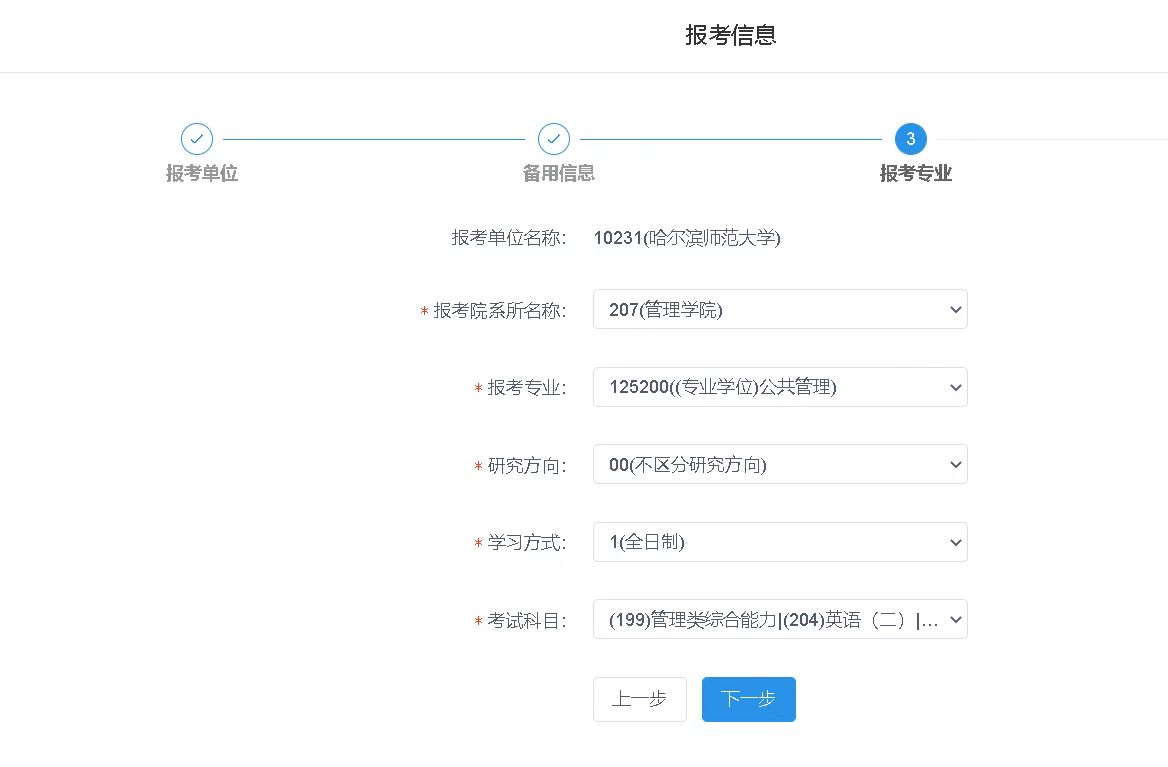Screen dimensions: 1168x767
Task: Go to the 备用信息 step label
Action: 559,173
